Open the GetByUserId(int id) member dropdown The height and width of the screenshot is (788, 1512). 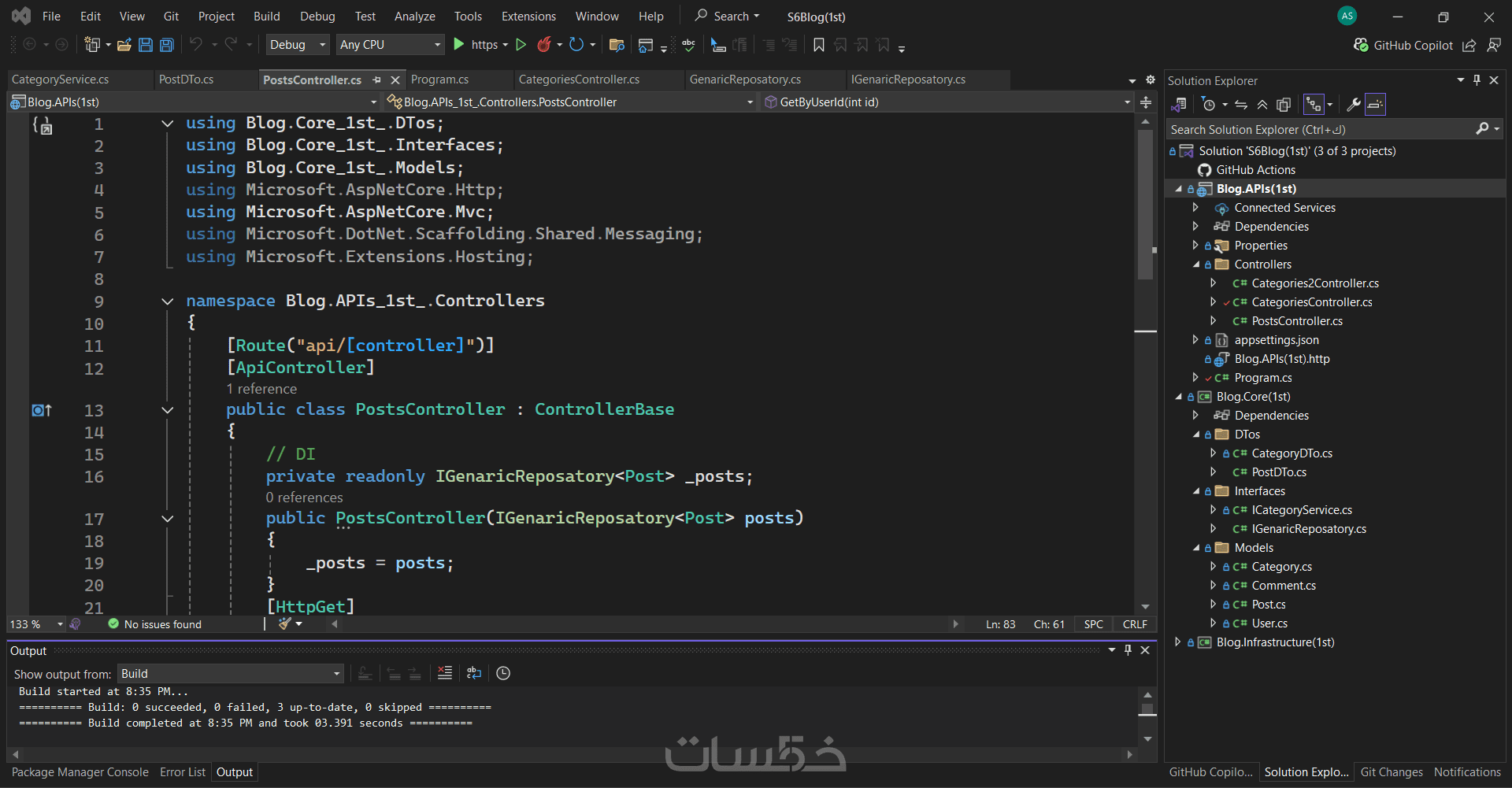[947, 102]
